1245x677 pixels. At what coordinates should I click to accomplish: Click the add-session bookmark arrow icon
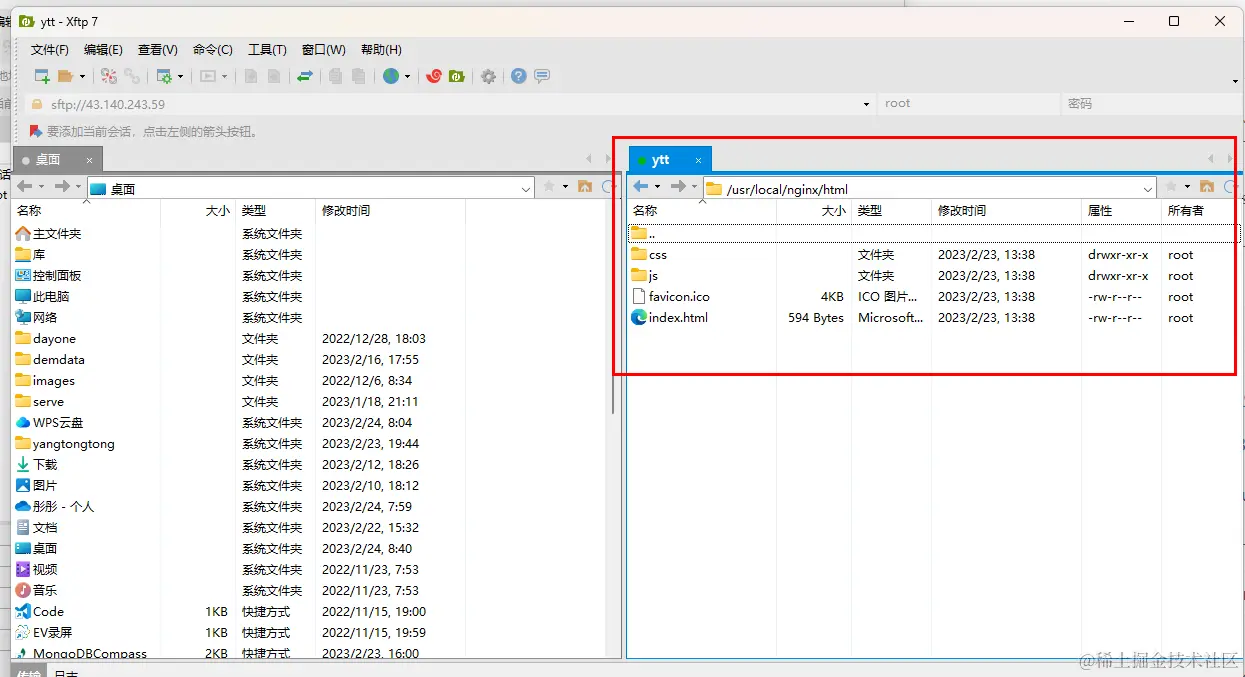click(x=36, y=131)
